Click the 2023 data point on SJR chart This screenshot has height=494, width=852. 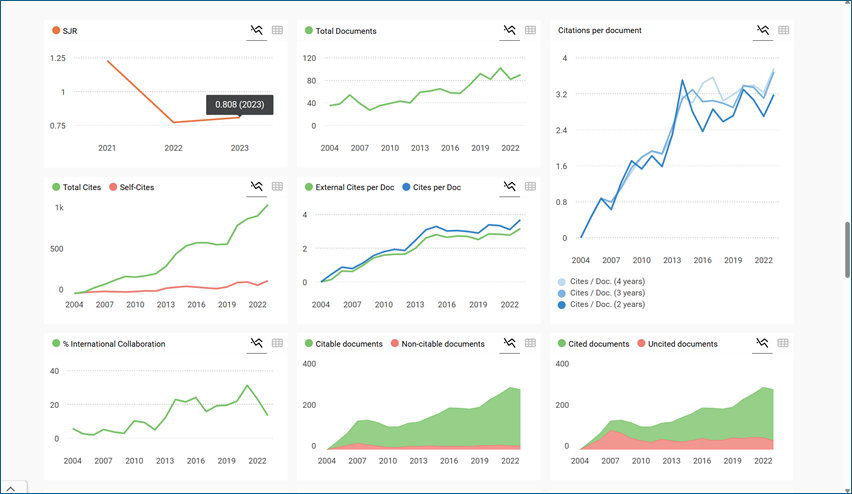point(239,118)
